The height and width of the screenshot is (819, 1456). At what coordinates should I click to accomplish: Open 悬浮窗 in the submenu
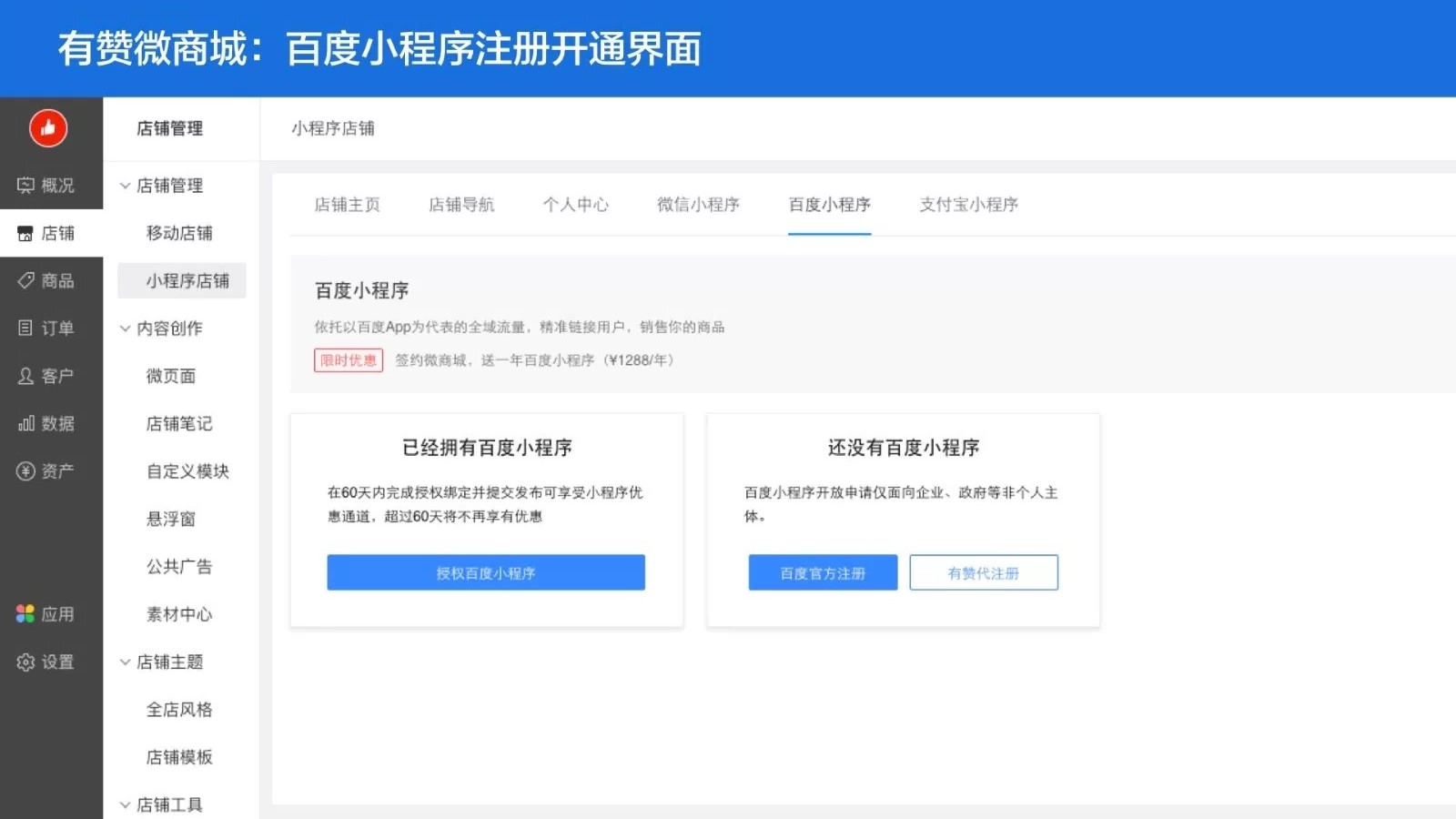tap(171, 519)
